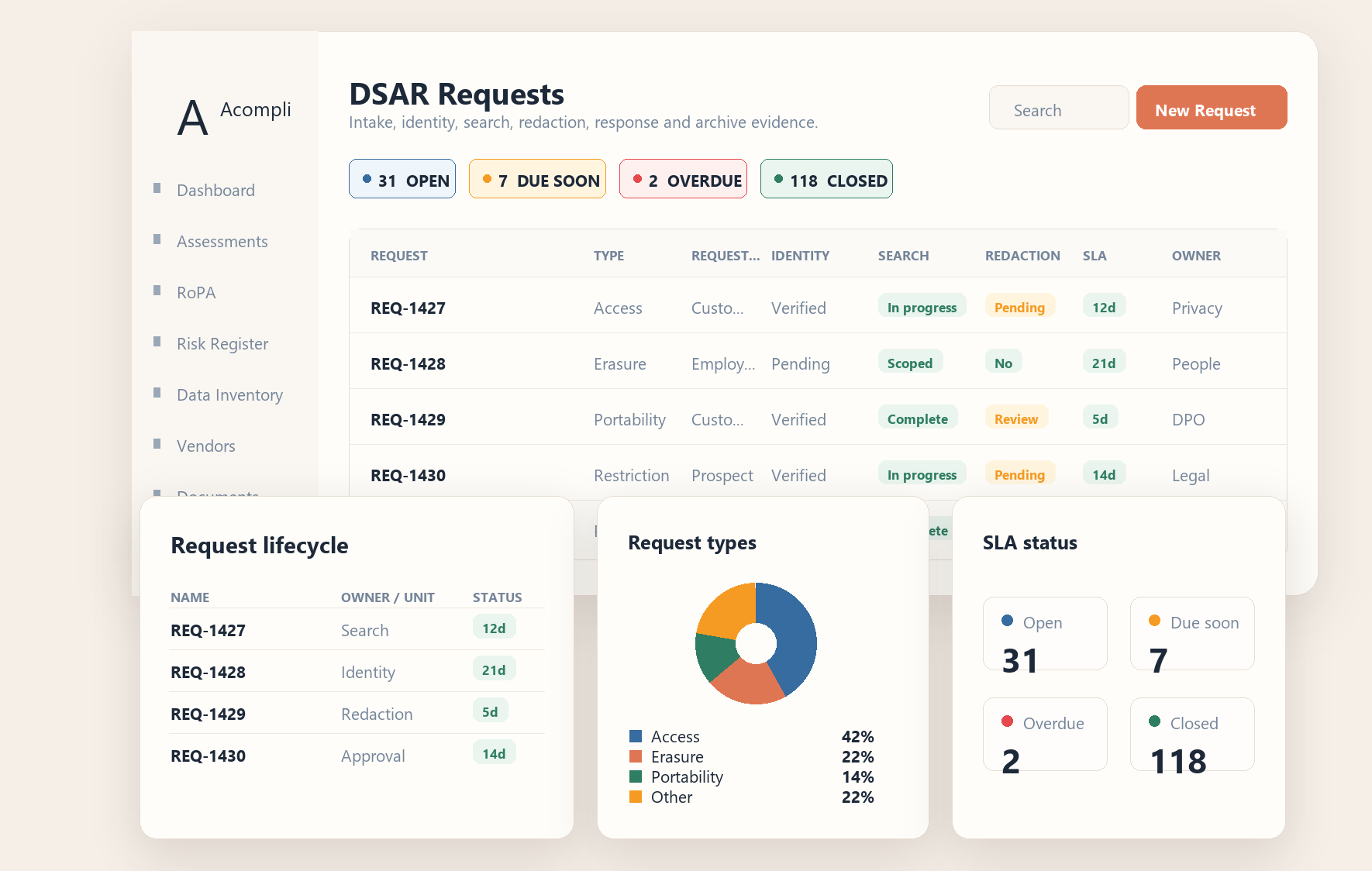The height and width of the screenshot is (871, 1372).
Task: Open the Due soon 7 SLA tile
Action: [x=1192, y=633]
